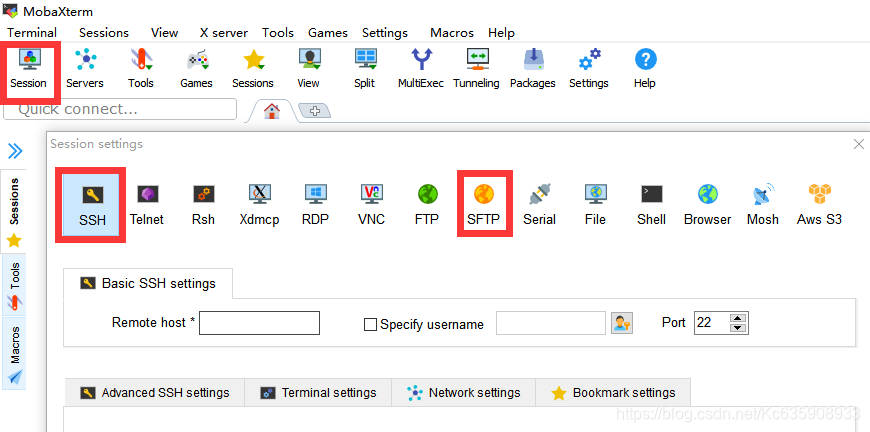Click the Port number field
The image size is (870, 432).
pos(711,323)
